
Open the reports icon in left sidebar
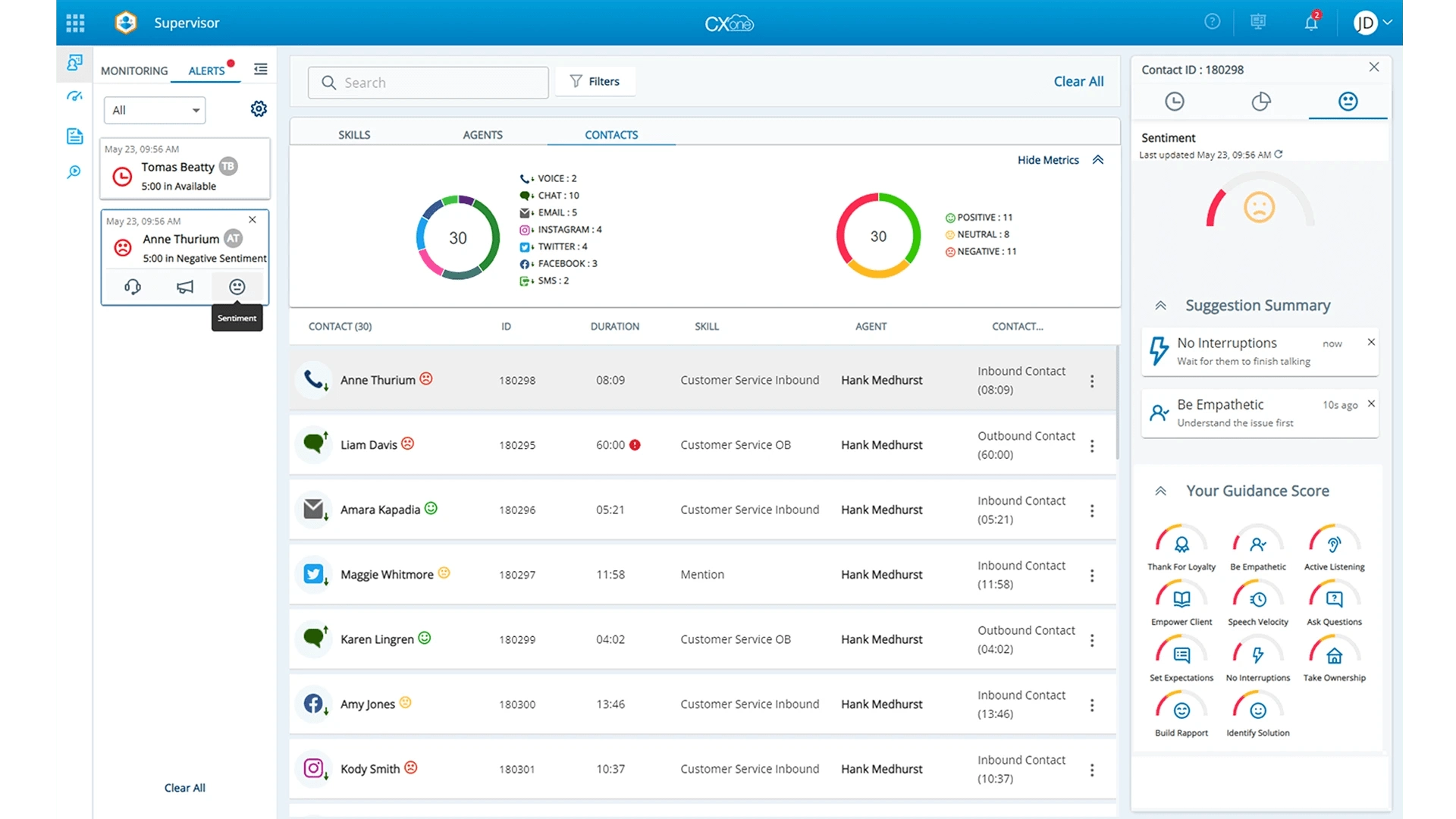(74, 136)
